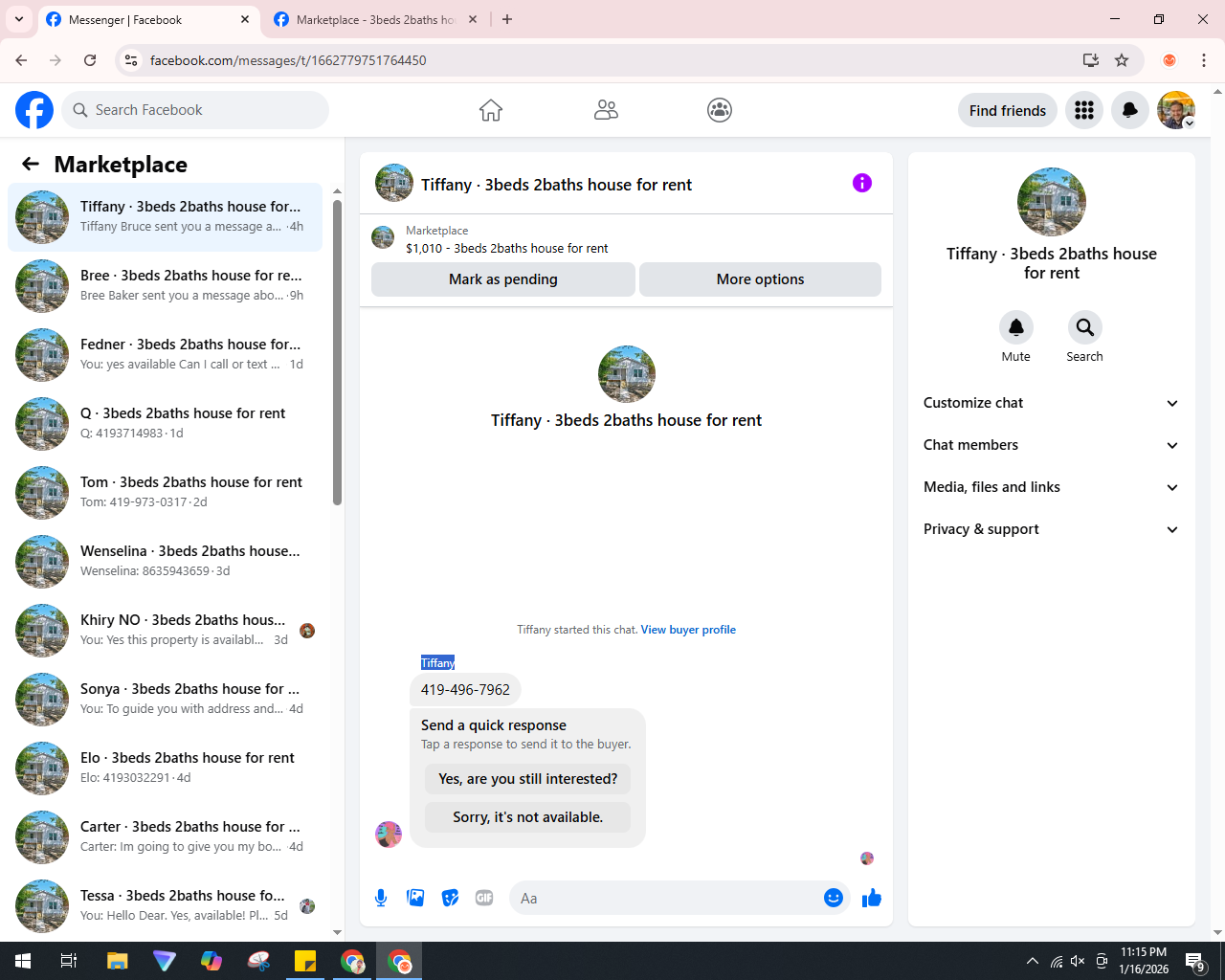Image resolution: width=1225 pixels, height=980 pixels.
Task: Open Windows Start menu
Action: 23,961
